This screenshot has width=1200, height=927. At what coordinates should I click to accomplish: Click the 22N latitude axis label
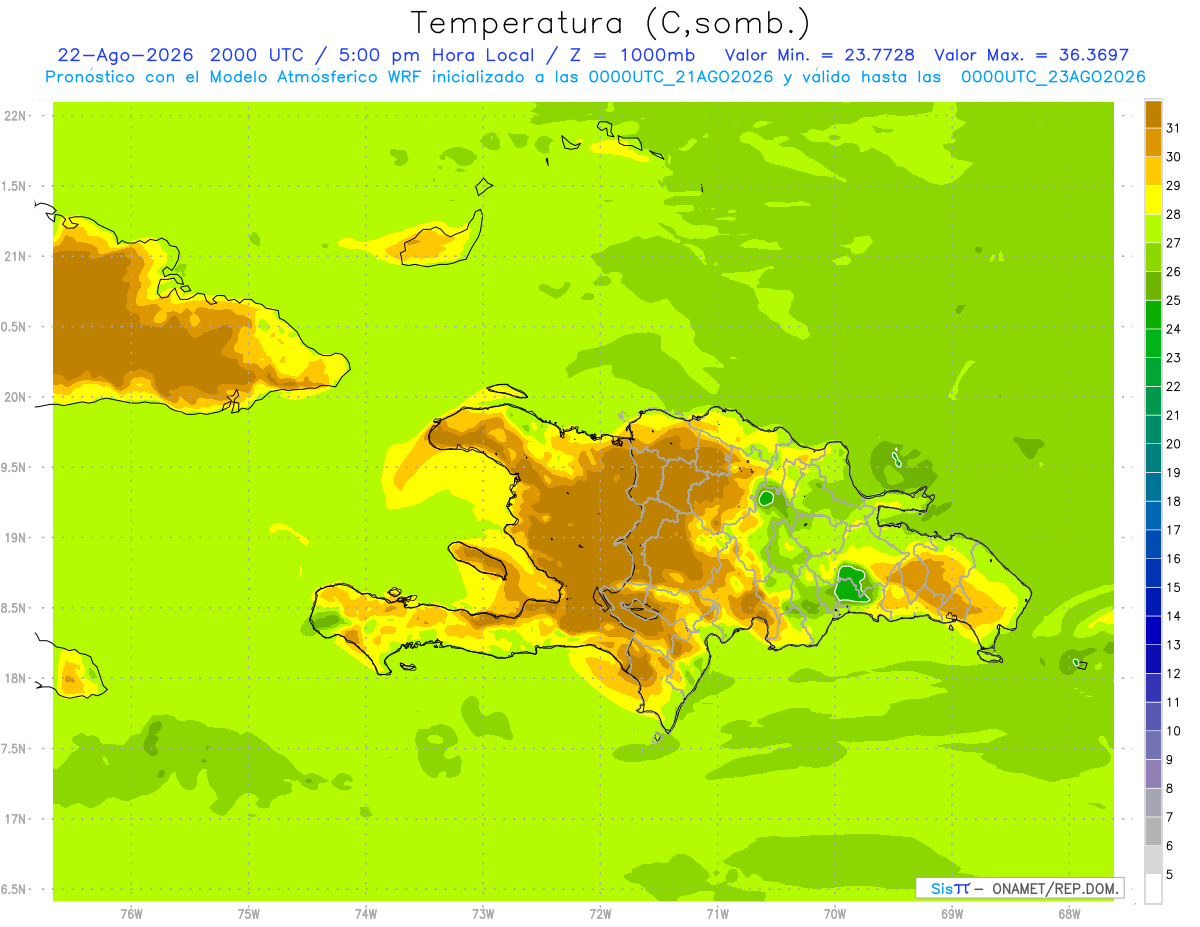(x=14, y=115)
